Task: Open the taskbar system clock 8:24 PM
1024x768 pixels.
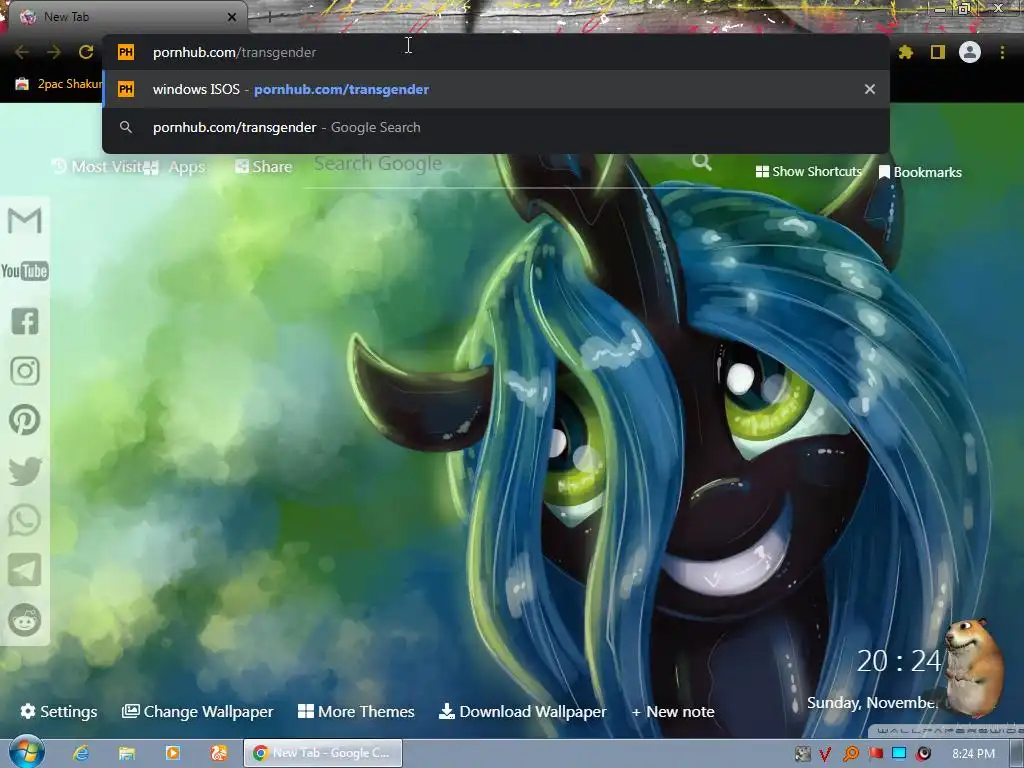Action: [973, 754]
